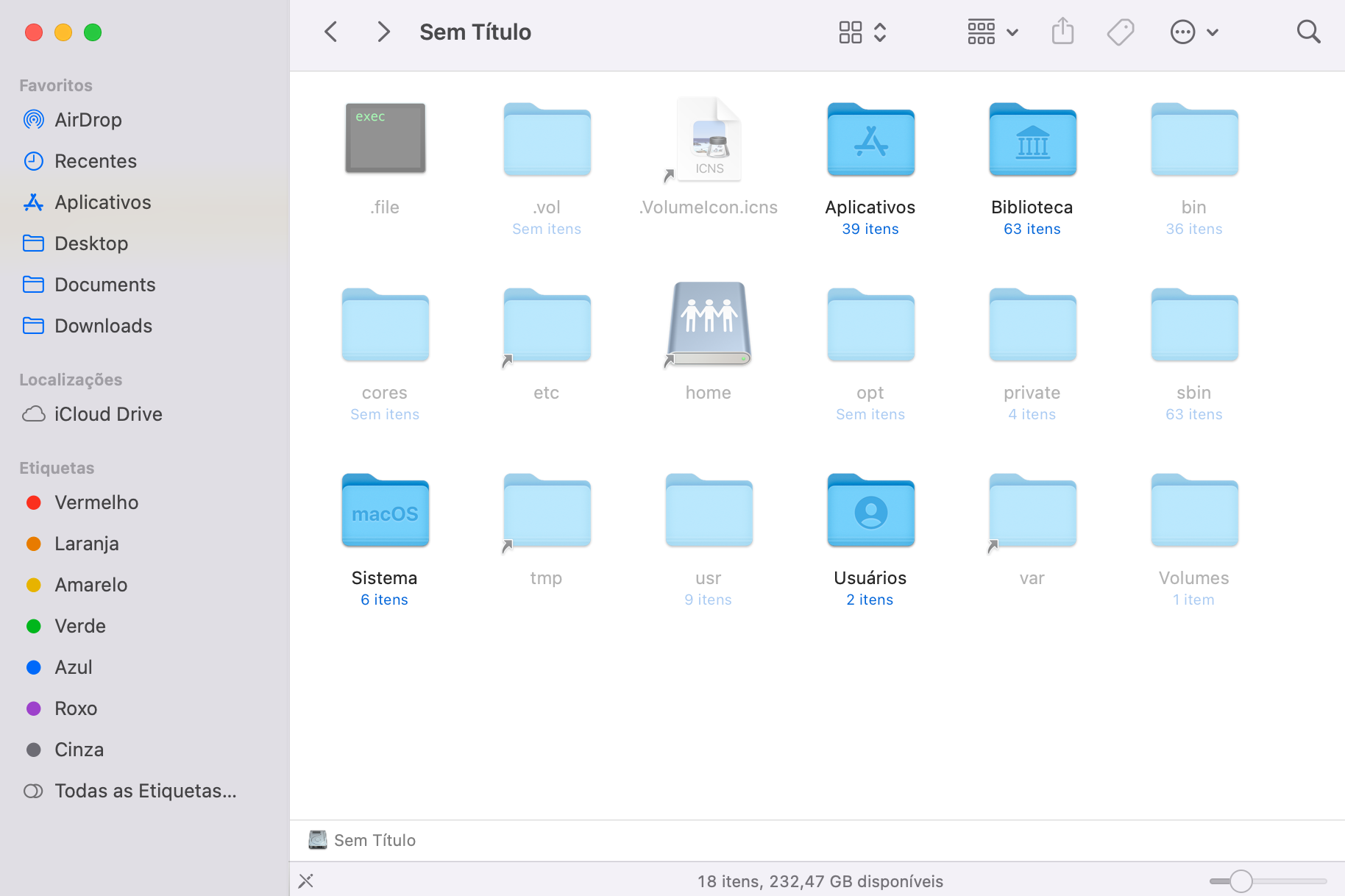Go forward with the right arrow
Image resolution: width=1345 pixels, height=896 pixels.
(383, 32)
